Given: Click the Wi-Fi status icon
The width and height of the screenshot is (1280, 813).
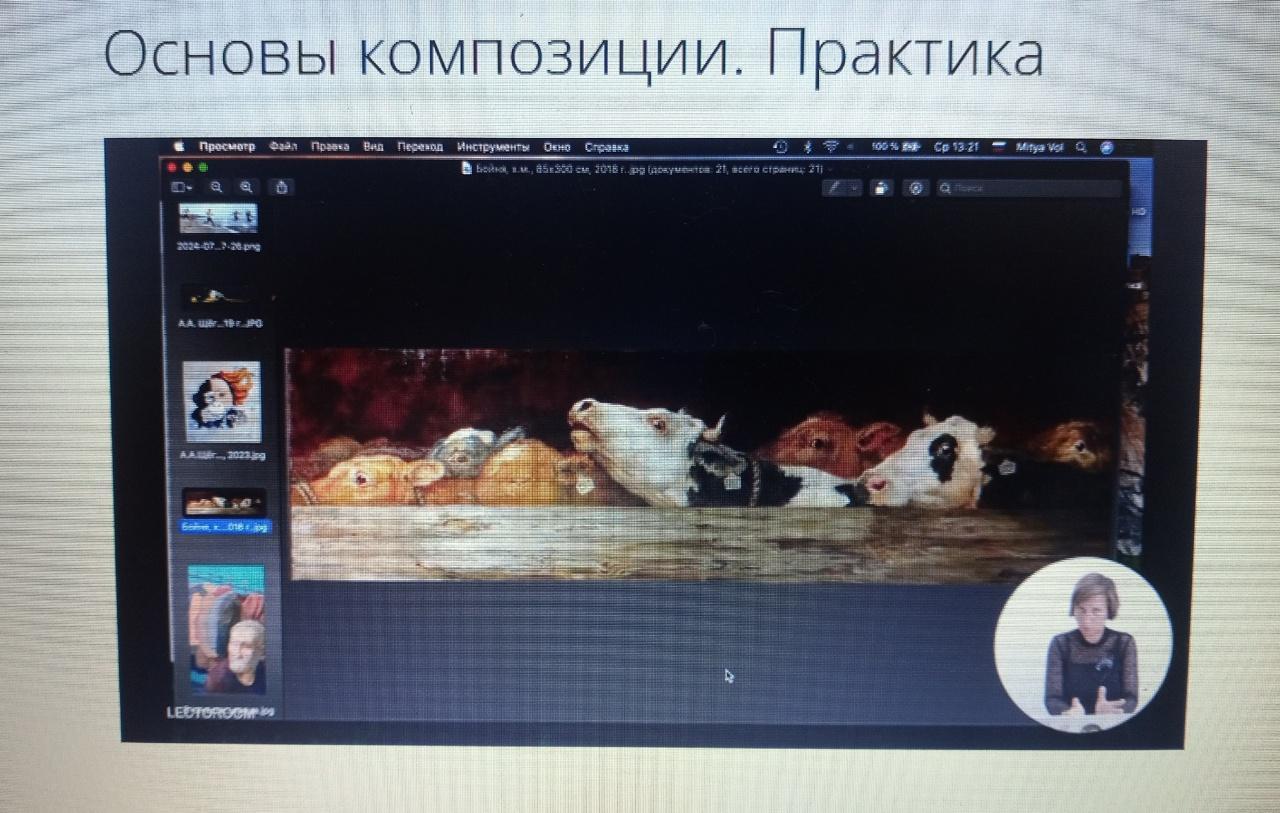Looking at the screenshot, I should pos(830,147).
